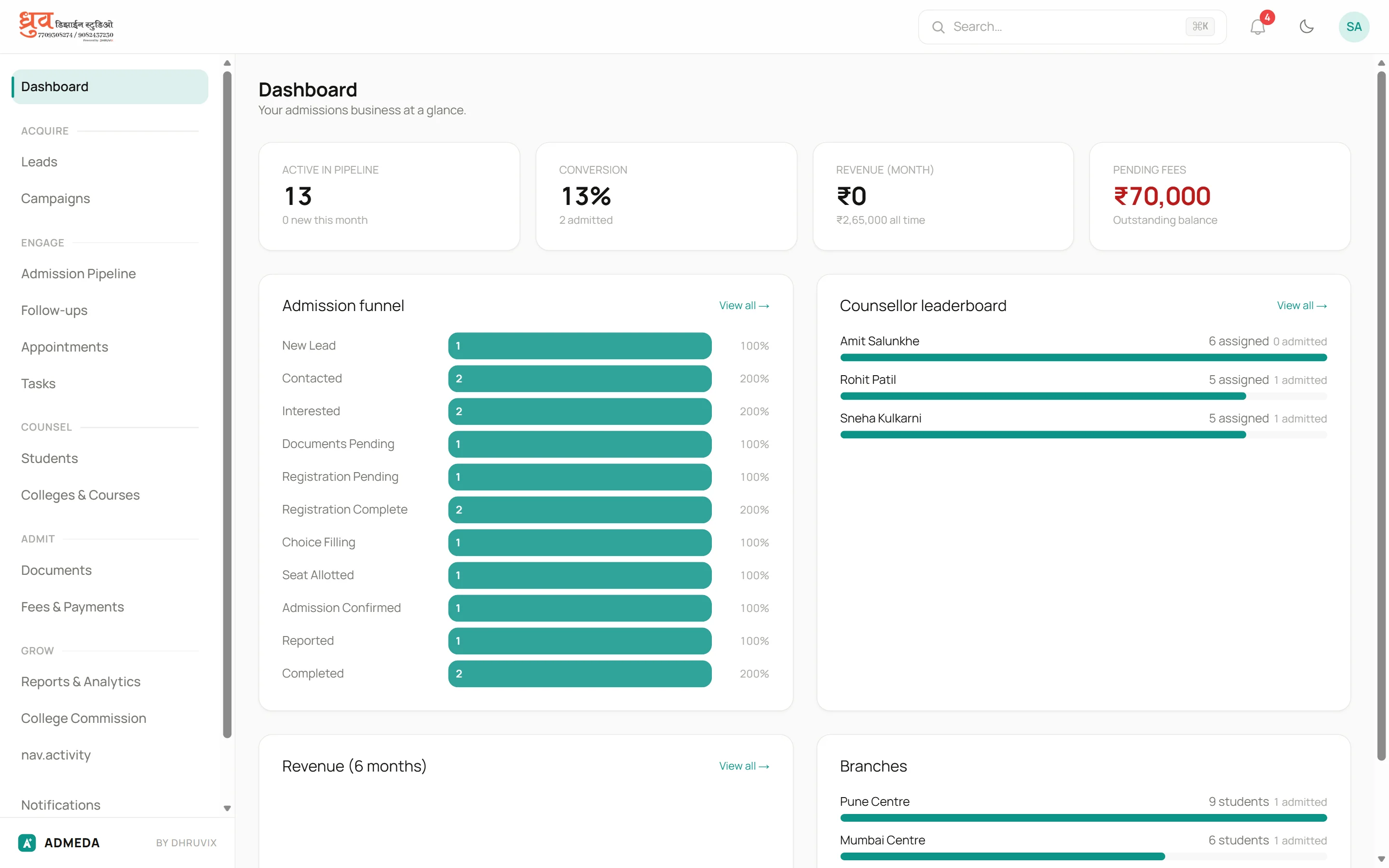The height and width of the screenshot is (868, 1389).
Task: Click the Registration Complete funnel bar
Action: pyautogui.click(x=580, y=509)
